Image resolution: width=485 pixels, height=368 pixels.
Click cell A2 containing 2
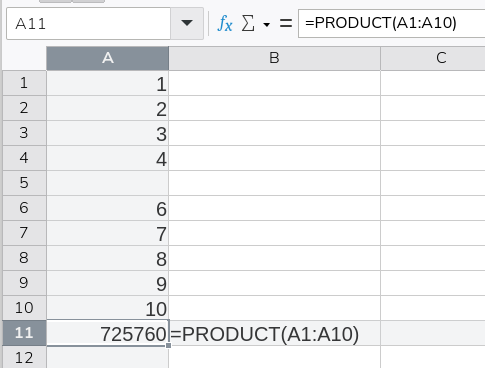(x=108, y=108)
